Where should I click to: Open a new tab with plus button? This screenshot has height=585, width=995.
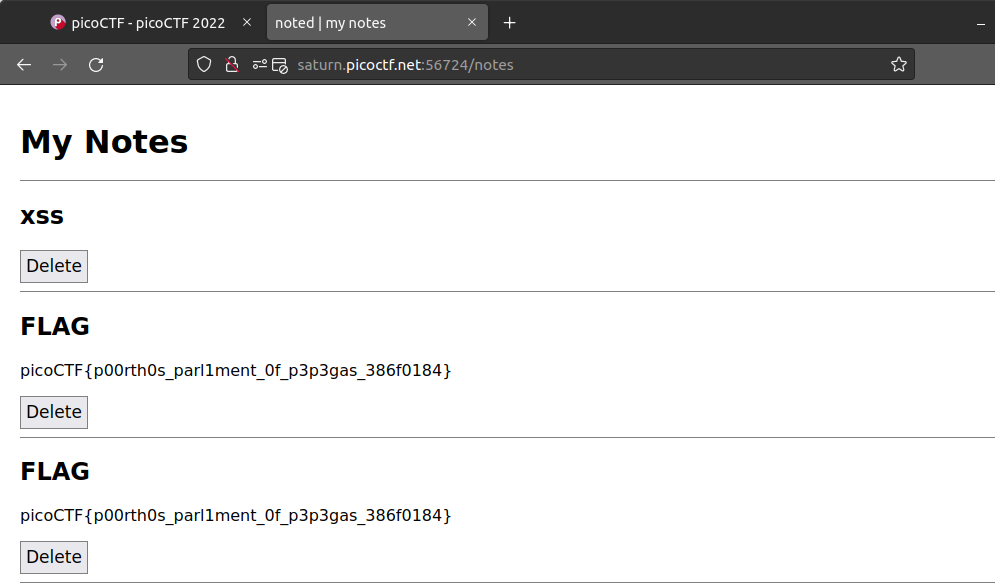510,23
